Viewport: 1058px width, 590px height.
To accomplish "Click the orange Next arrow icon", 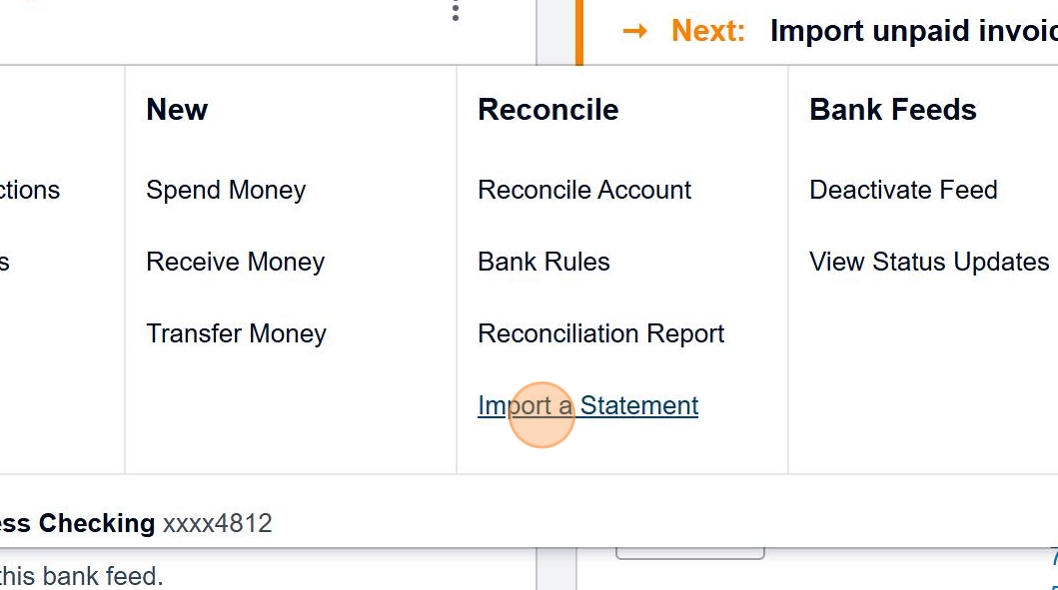I will click(x=634, y=31).
